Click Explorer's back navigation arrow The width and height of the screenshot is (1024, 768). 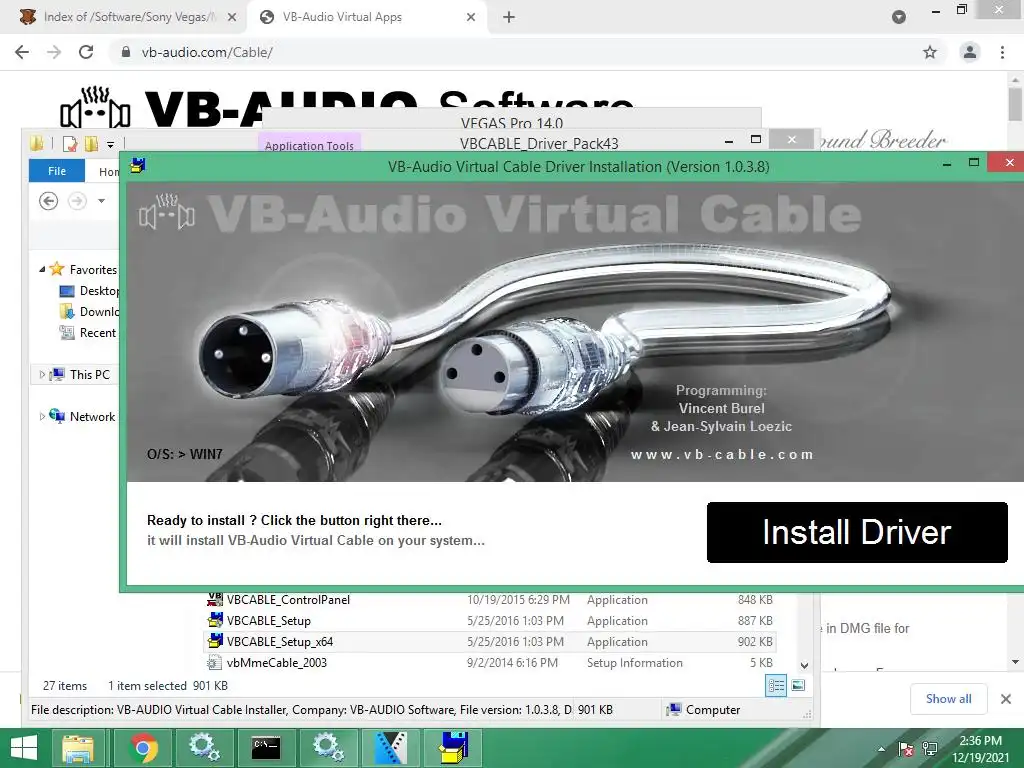click(x=48, y=200)
